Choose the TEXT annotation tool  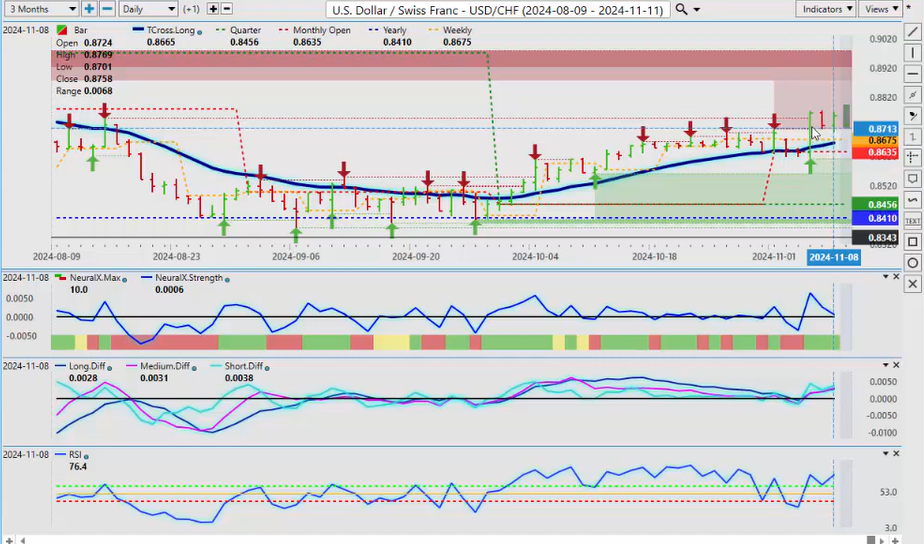click(x=912, y=220)
